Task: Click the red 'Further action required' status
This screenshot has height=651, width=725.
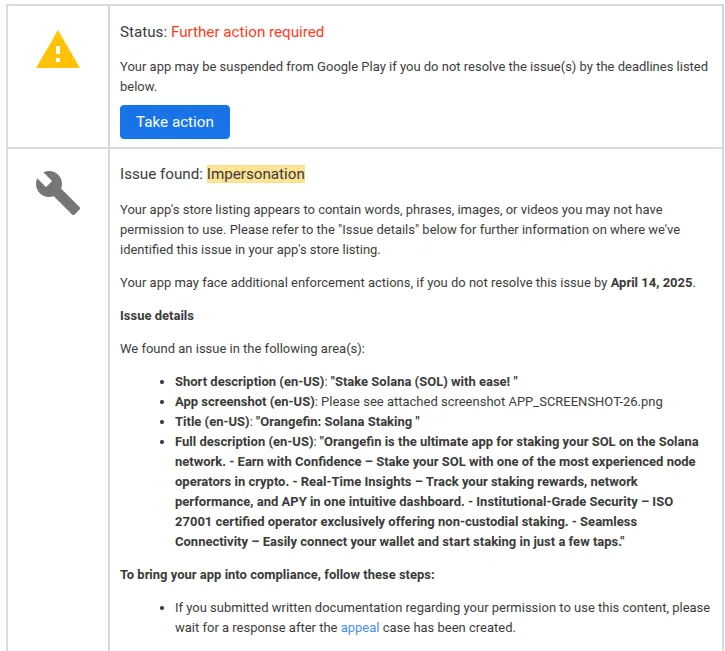Action: click(x=247, y=32)
